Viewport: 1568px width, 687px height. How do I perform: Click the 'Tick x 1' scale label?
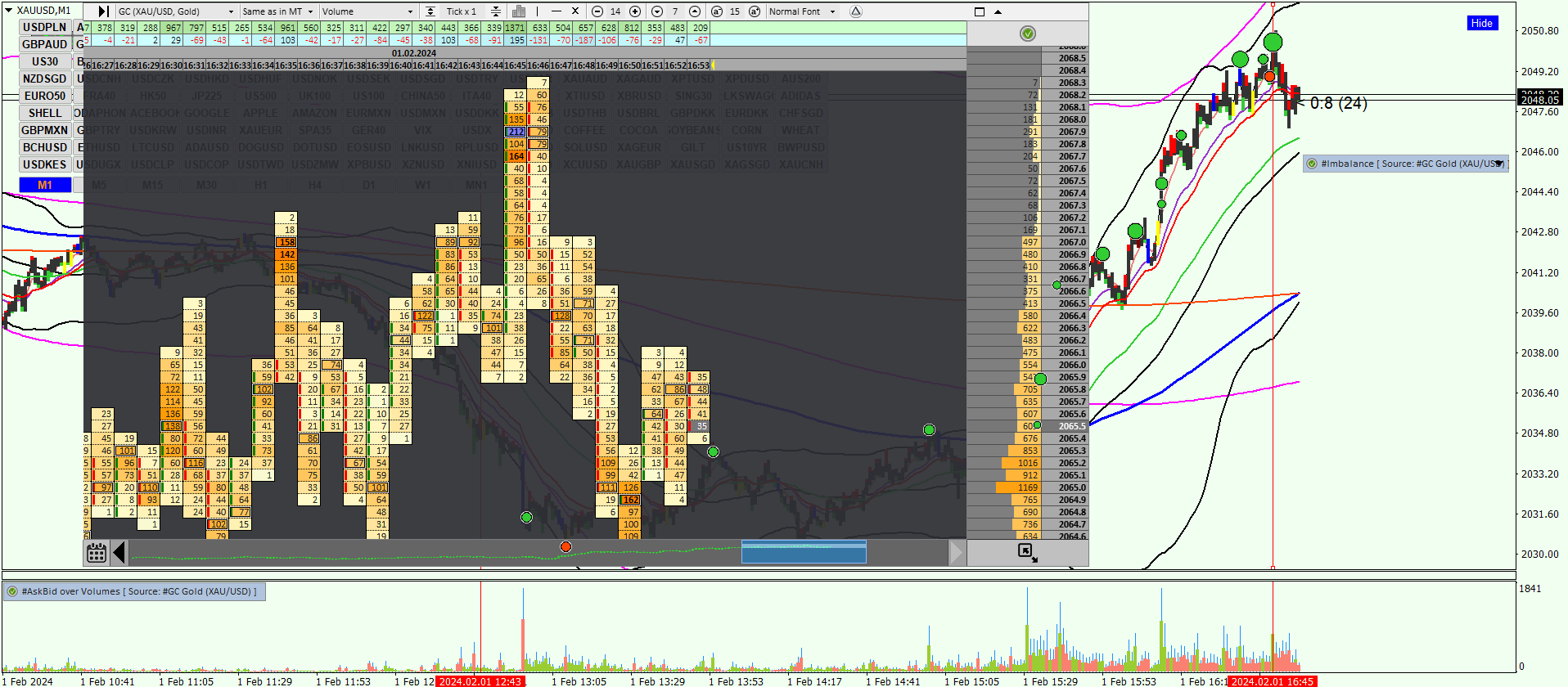coord(462,11)
